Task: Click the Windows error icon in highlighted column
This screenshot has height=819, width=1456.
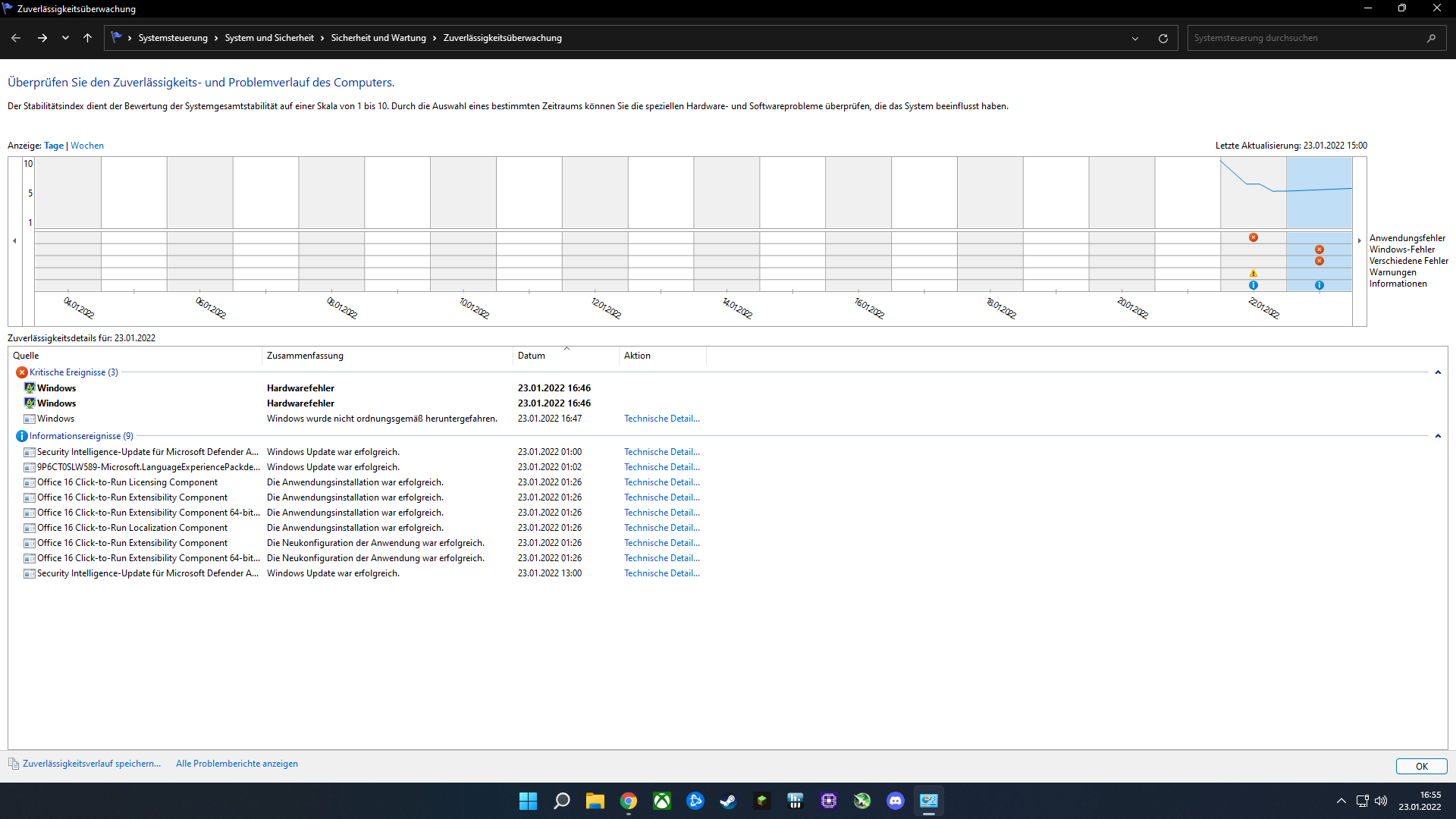Action: tap(1319, 249)
